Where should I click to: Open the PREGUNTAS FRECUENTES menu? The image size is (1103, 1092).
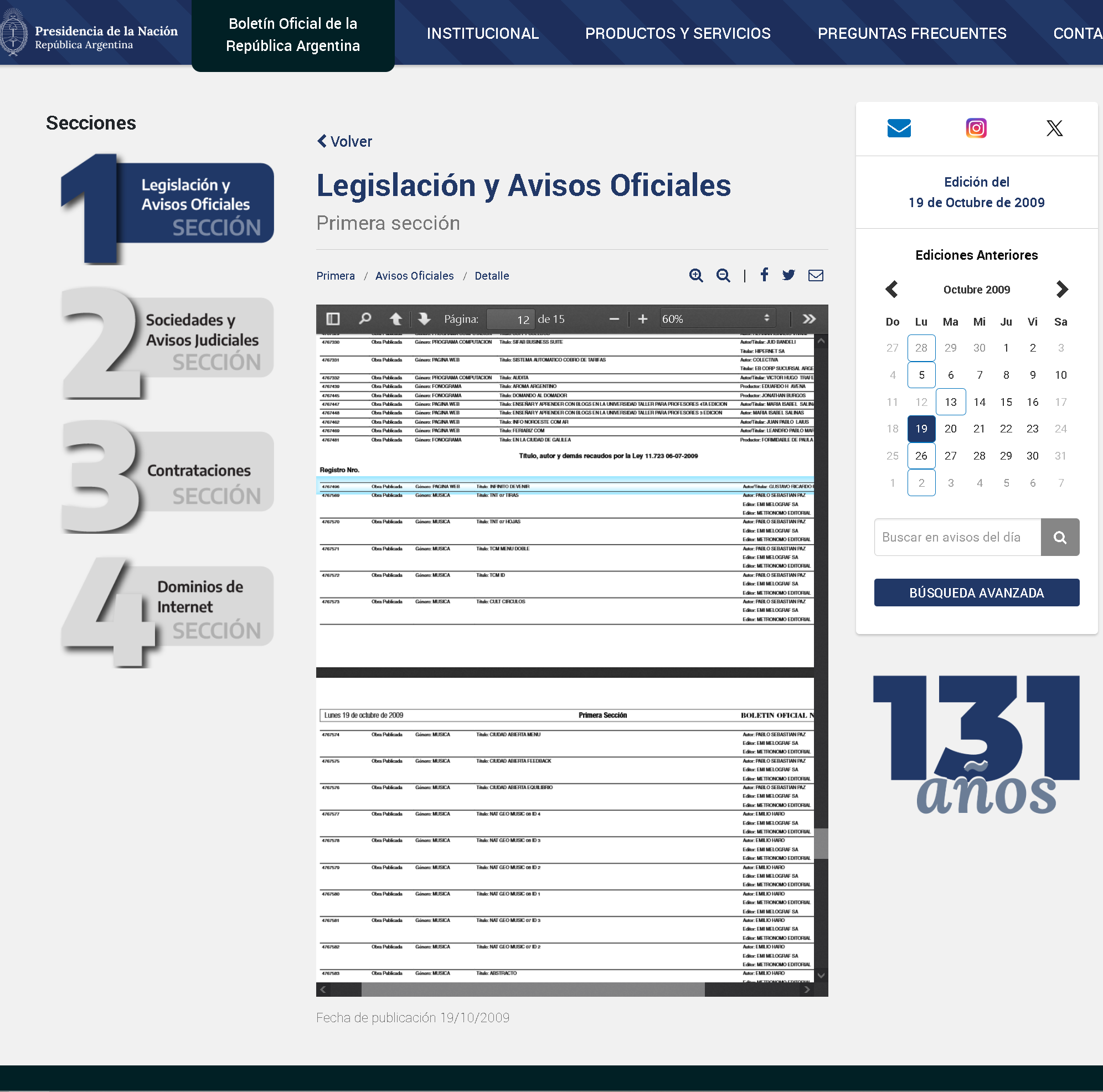[912, 33]
